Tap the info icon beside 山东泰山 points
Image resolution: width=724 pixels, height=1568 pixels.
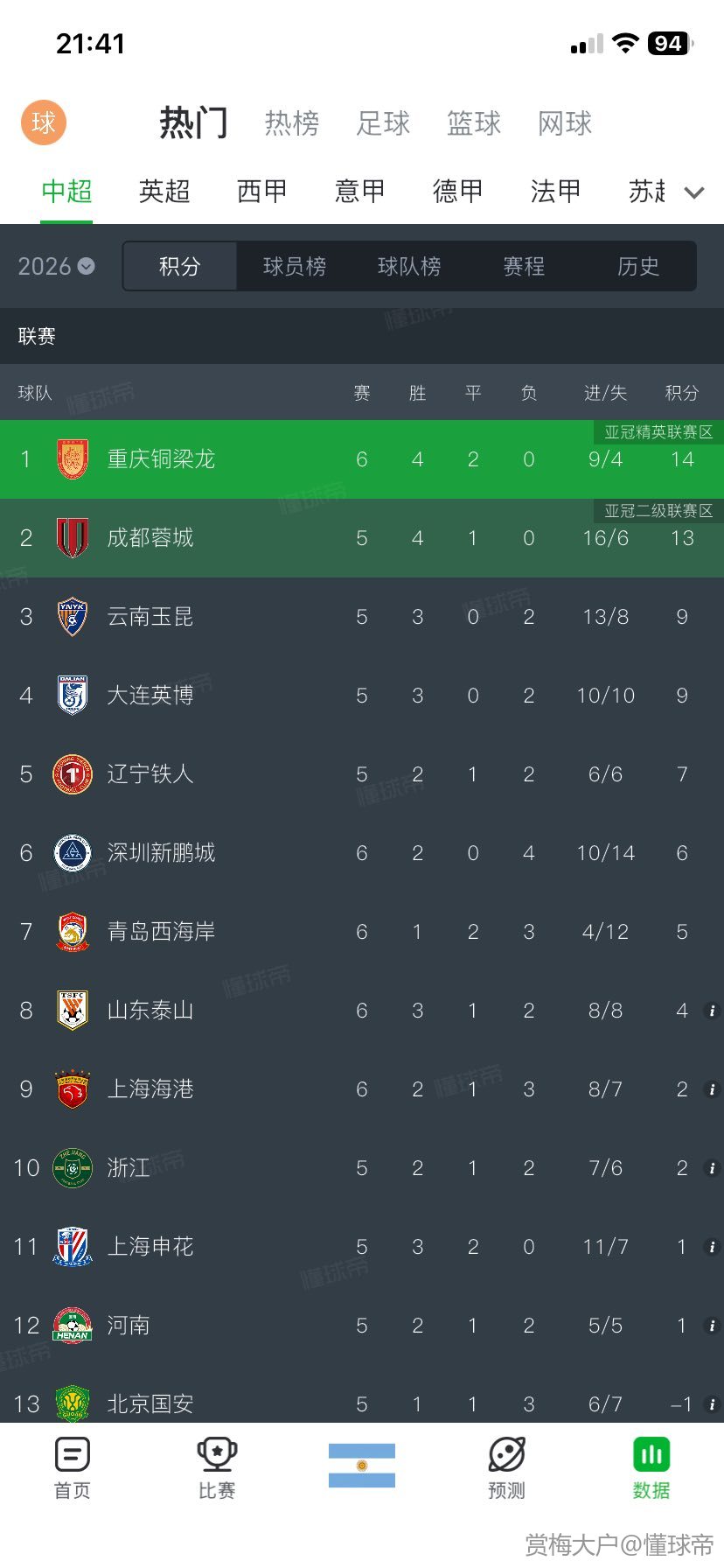(712, 1011)
